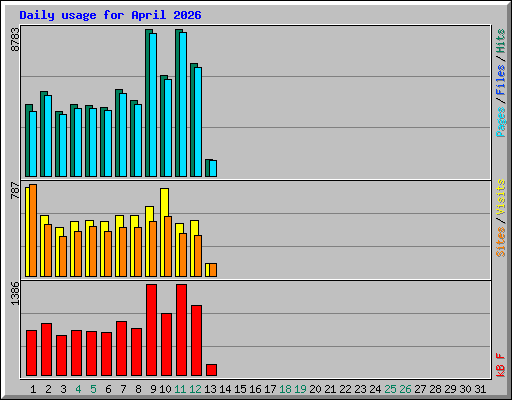Click day label 24 on the x-axis
This screenshot has width=512, height=400.
(x=375, y=389)
